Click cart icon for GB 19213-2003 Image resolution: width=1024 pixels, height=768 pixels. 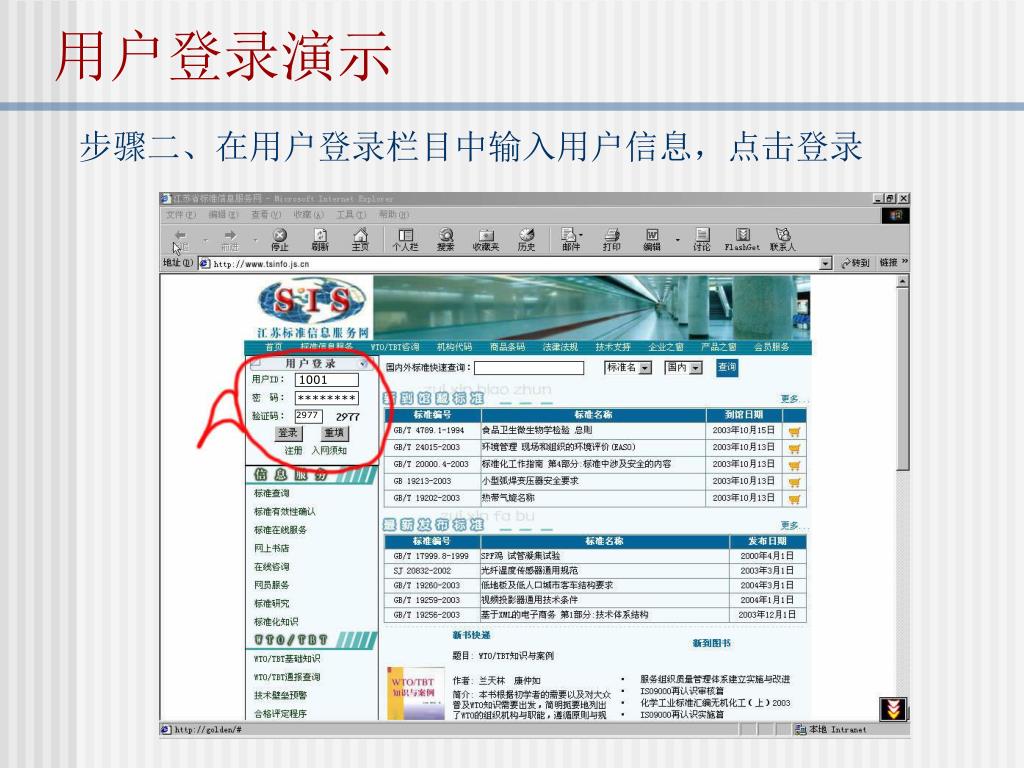794,482
